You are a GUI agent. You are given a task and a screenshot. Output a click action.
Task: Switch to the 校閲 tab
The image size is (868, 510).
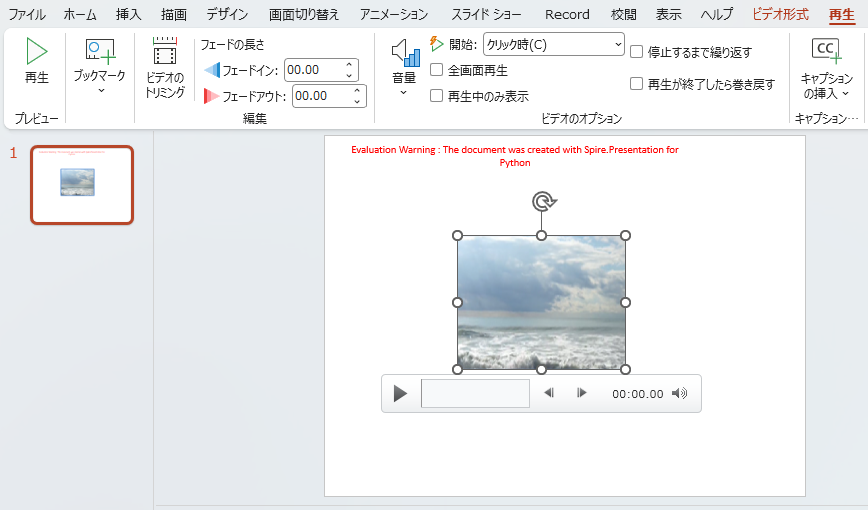[623, 14]
